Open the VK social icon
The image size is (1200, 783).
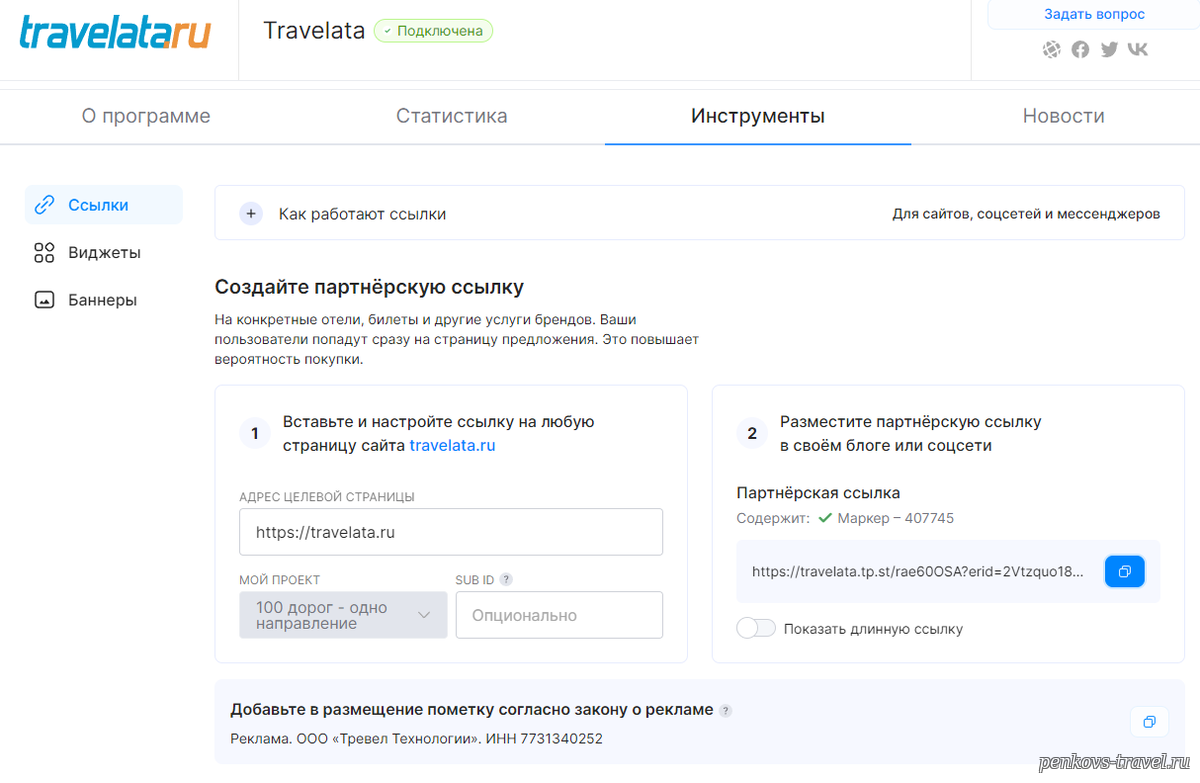coord(1138,49)
